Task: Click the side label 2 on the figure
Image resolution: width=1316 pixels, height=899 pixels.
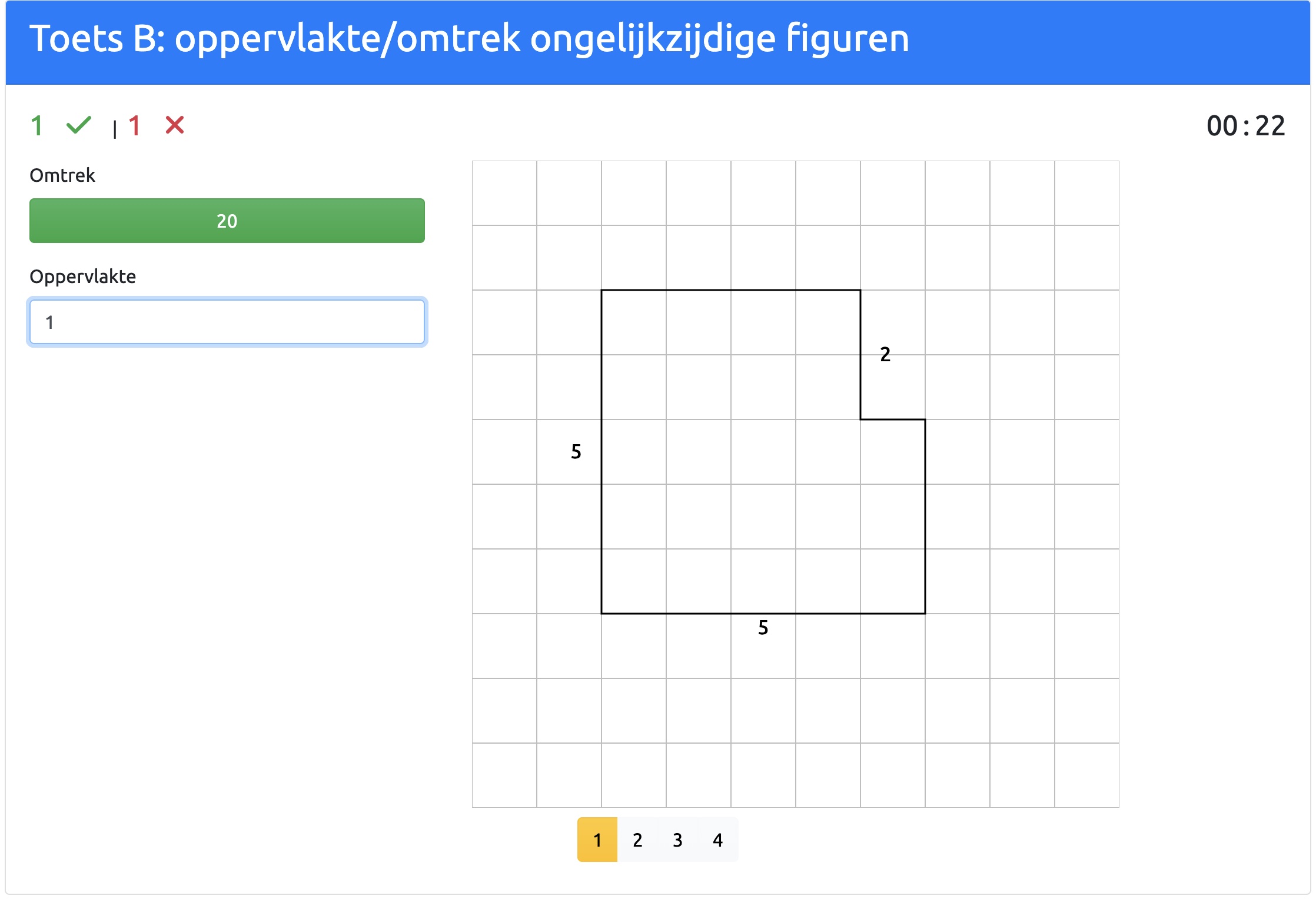Action: click(x=885, y=354)
